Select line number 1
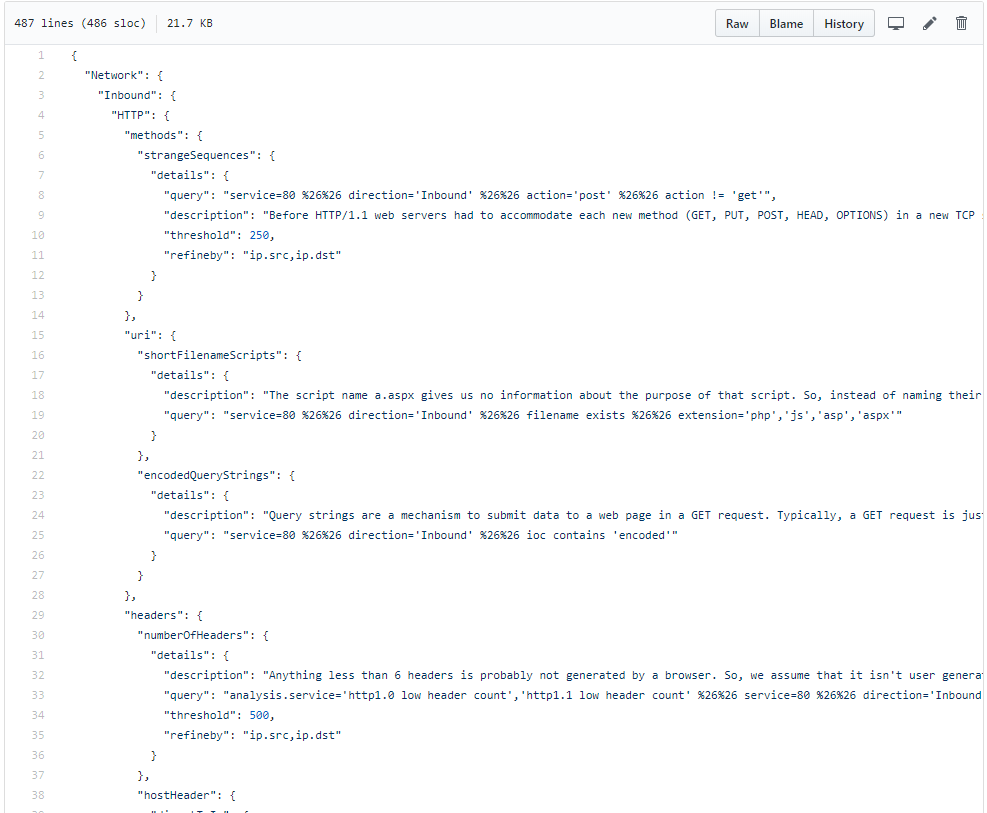The height and width of the screenshot is (813, 987). tap(40, 55)
